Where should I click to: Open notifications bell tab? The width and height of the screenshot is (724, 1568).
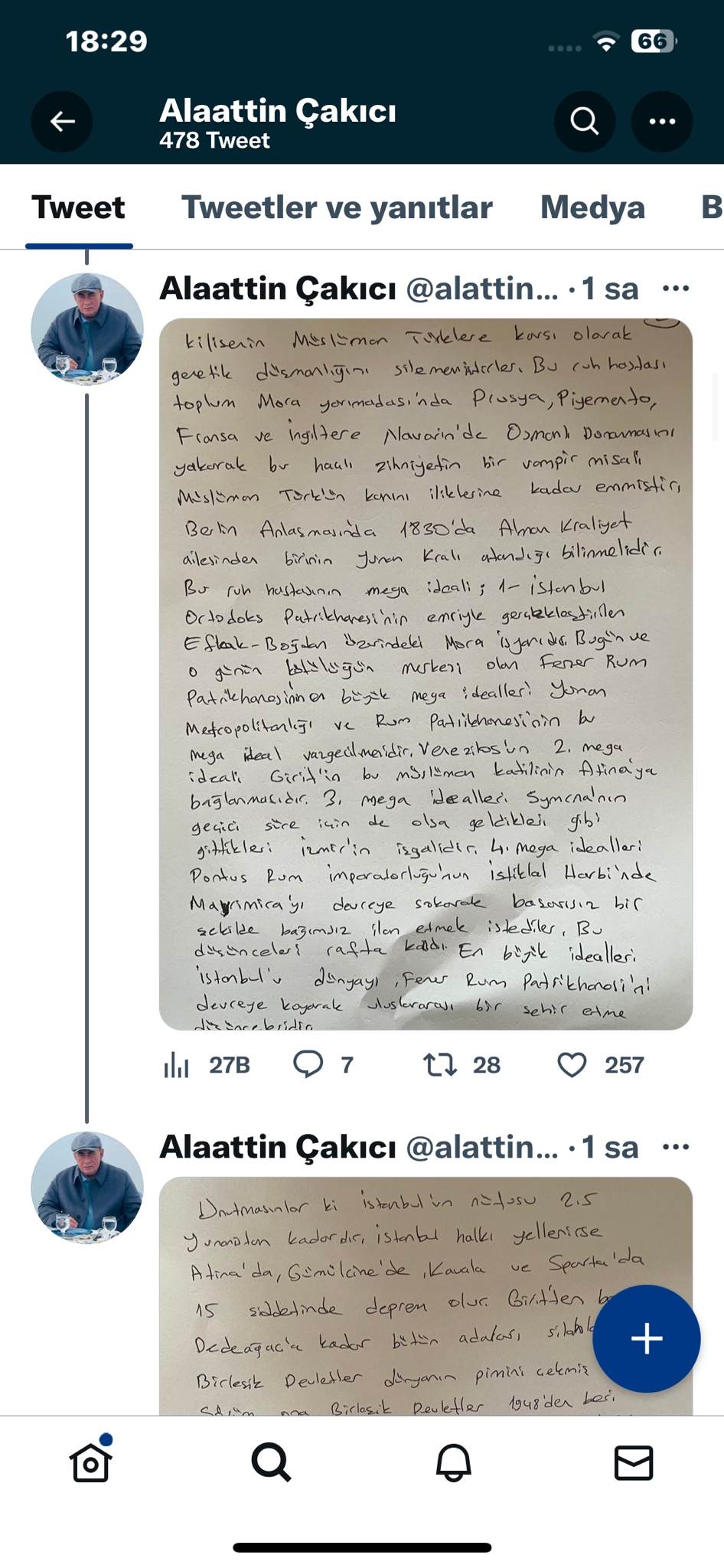tap(453, 1463)
